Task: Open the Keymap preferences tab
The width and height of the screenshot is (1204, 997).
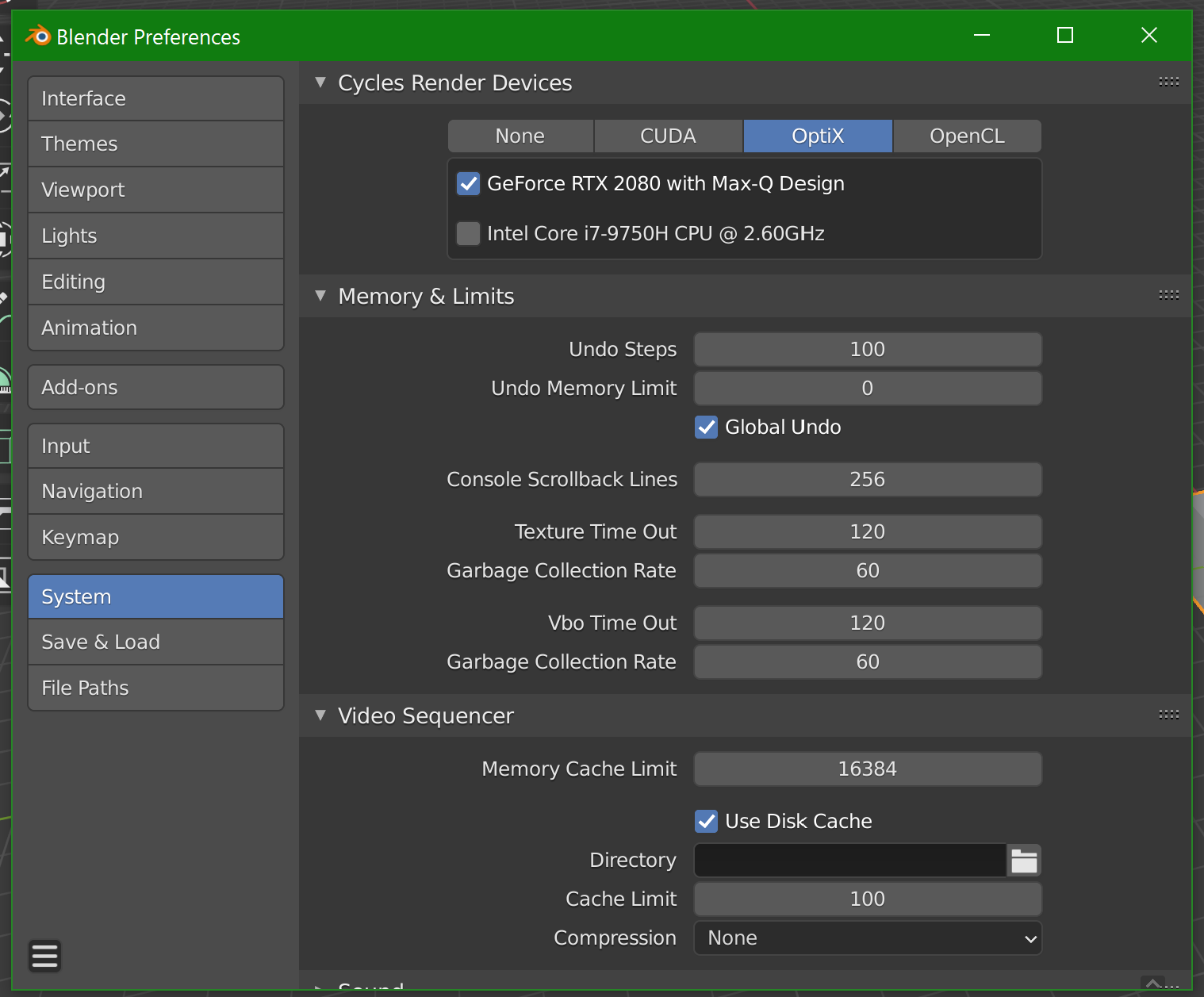Action: [x=155, y=537]
